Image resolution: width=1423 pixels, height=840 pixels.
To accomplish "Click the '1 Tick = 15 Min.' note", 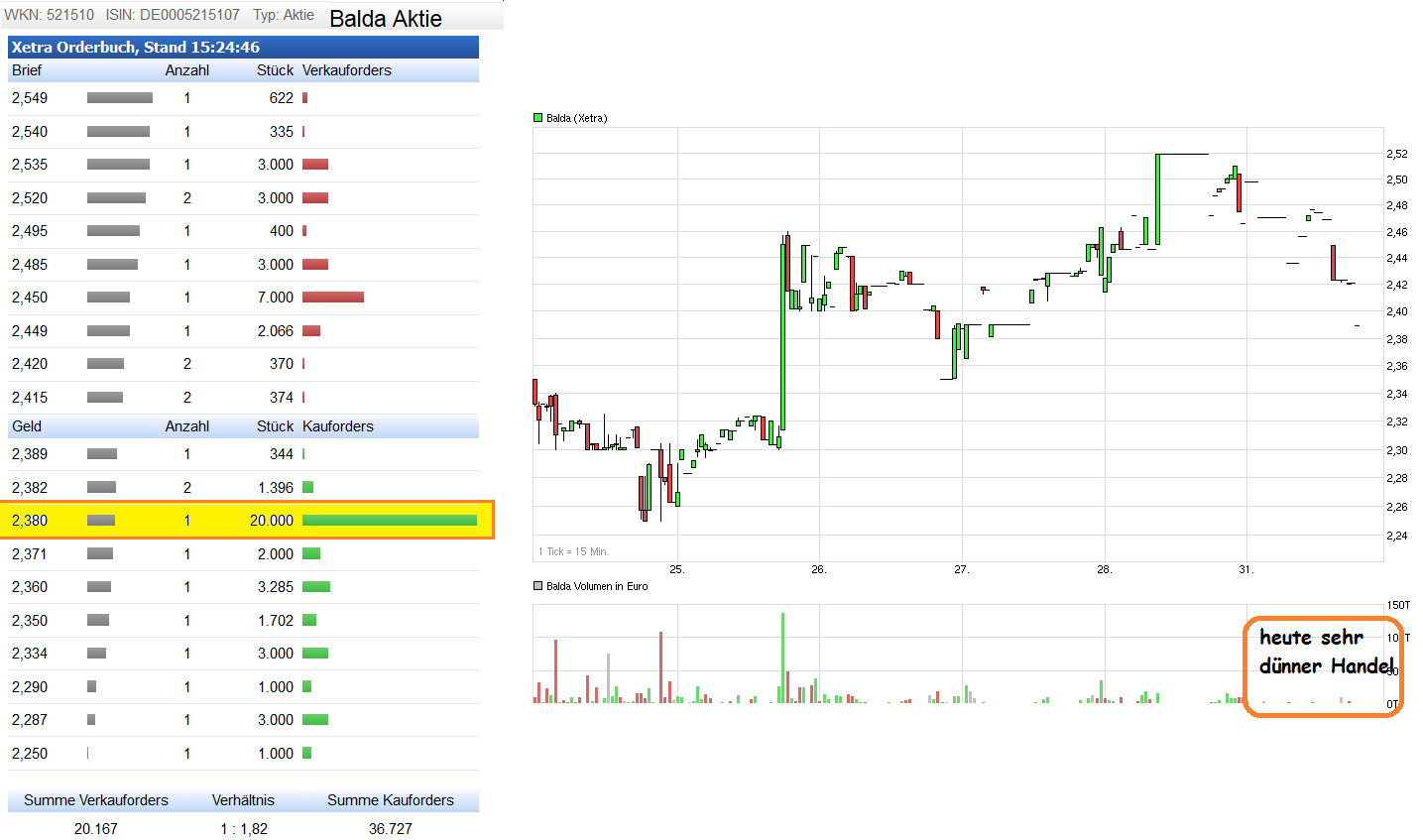I will (573, 551).
